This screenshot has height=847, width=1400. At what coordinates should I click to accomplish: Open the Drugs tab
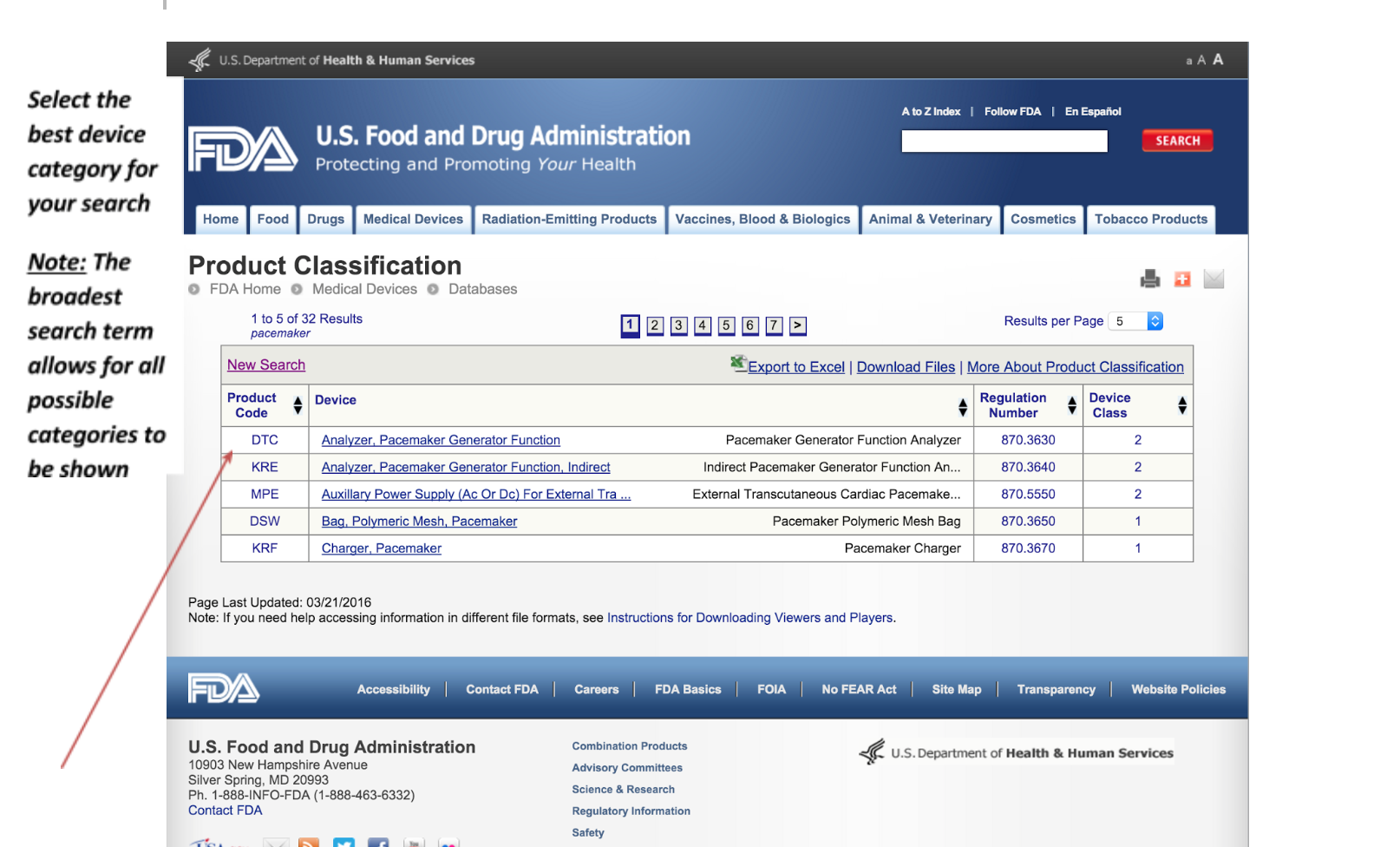click(326, 220)
